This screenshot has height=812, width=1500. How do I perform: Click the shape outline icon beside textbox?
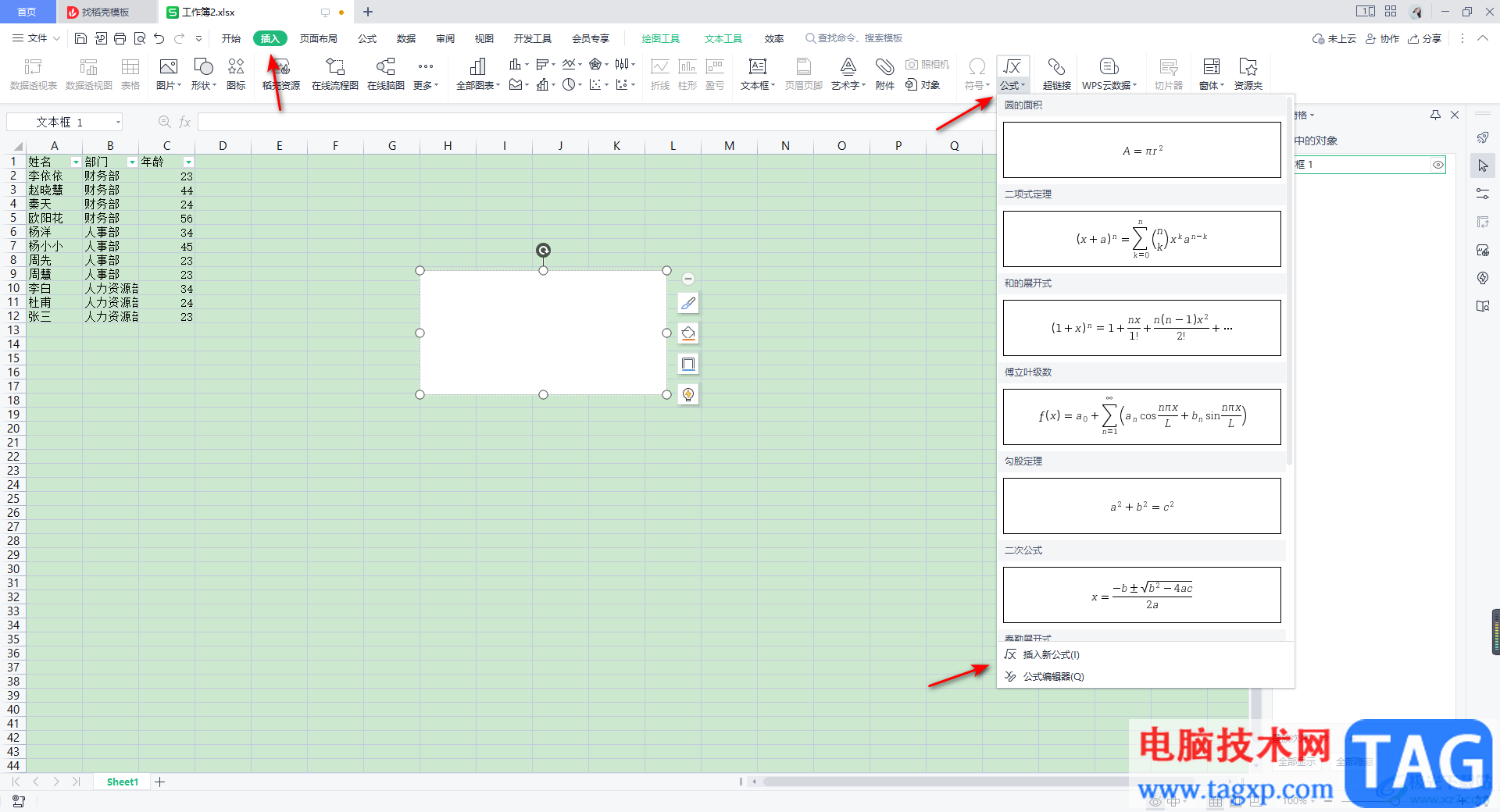pos(688,364)
